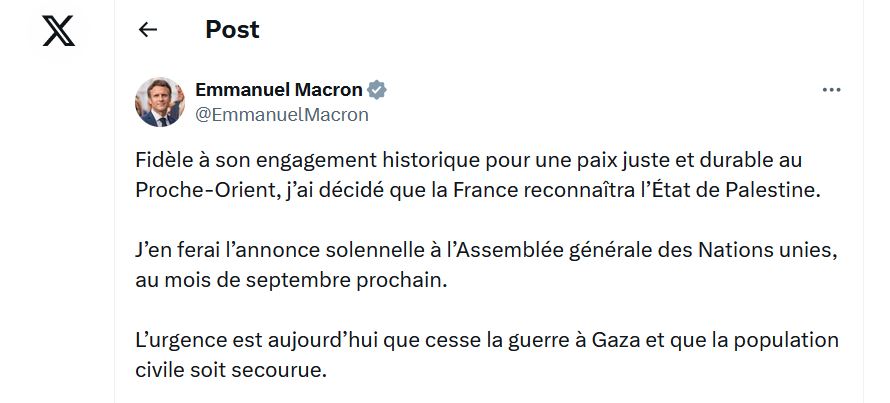Viewport: 890px width, 403px height.
Task: Go back using the left arrow
Action: tap(148, 30)
